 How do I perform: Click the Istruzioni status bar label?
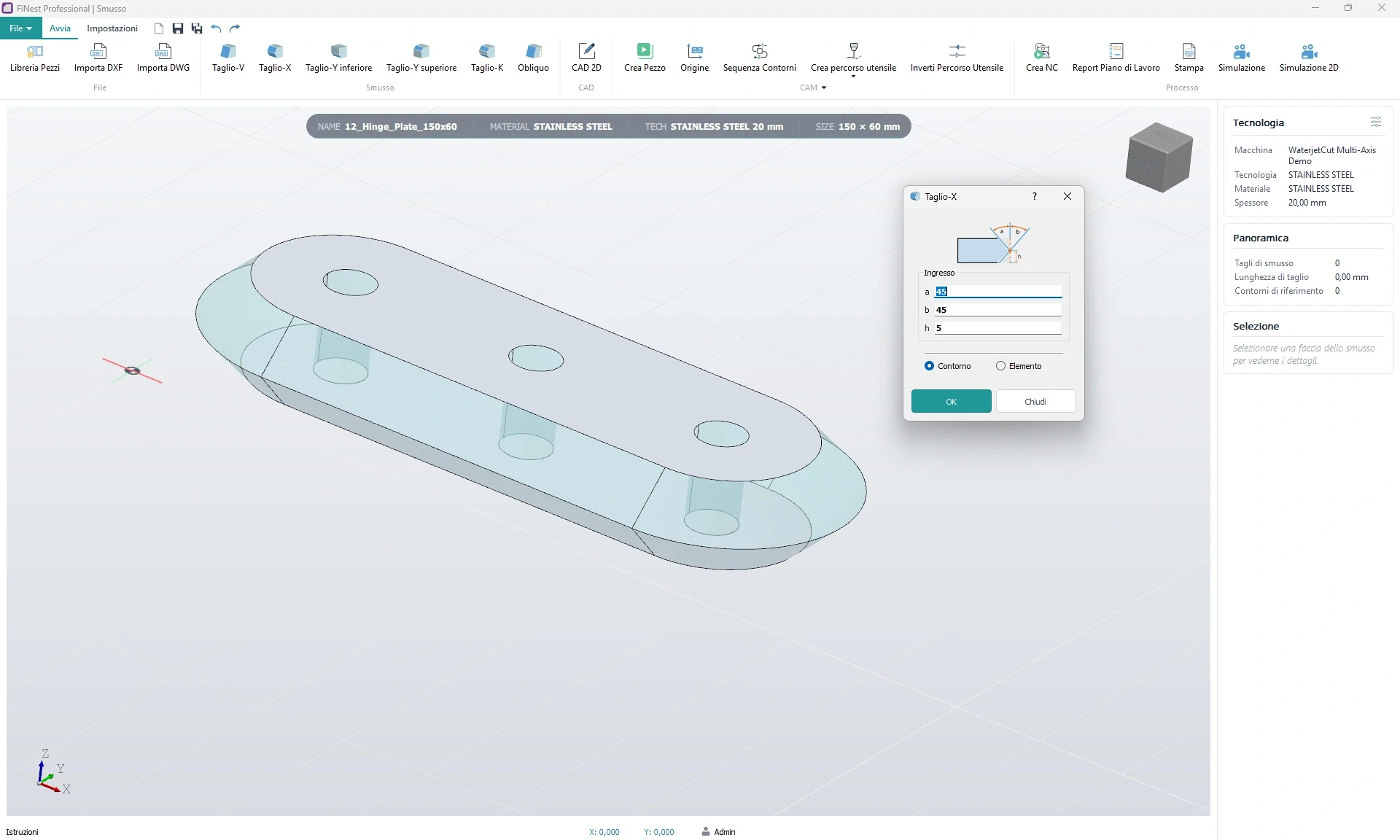(x=23, y=832)
